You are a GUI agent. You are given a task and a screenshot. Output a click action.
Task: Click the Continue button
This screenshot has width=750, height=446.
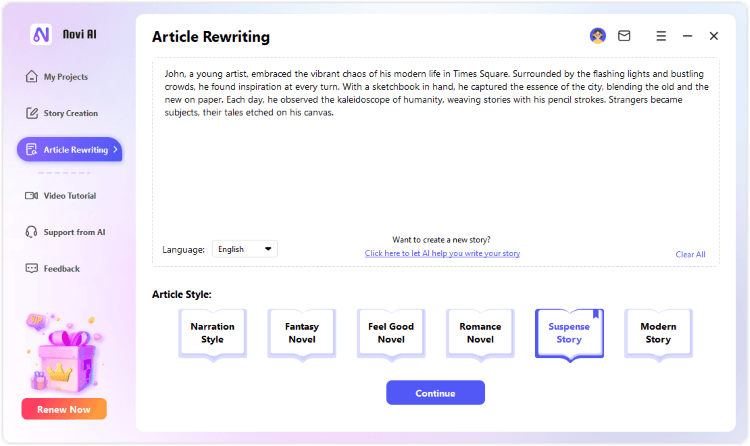[x=435, y=393]
